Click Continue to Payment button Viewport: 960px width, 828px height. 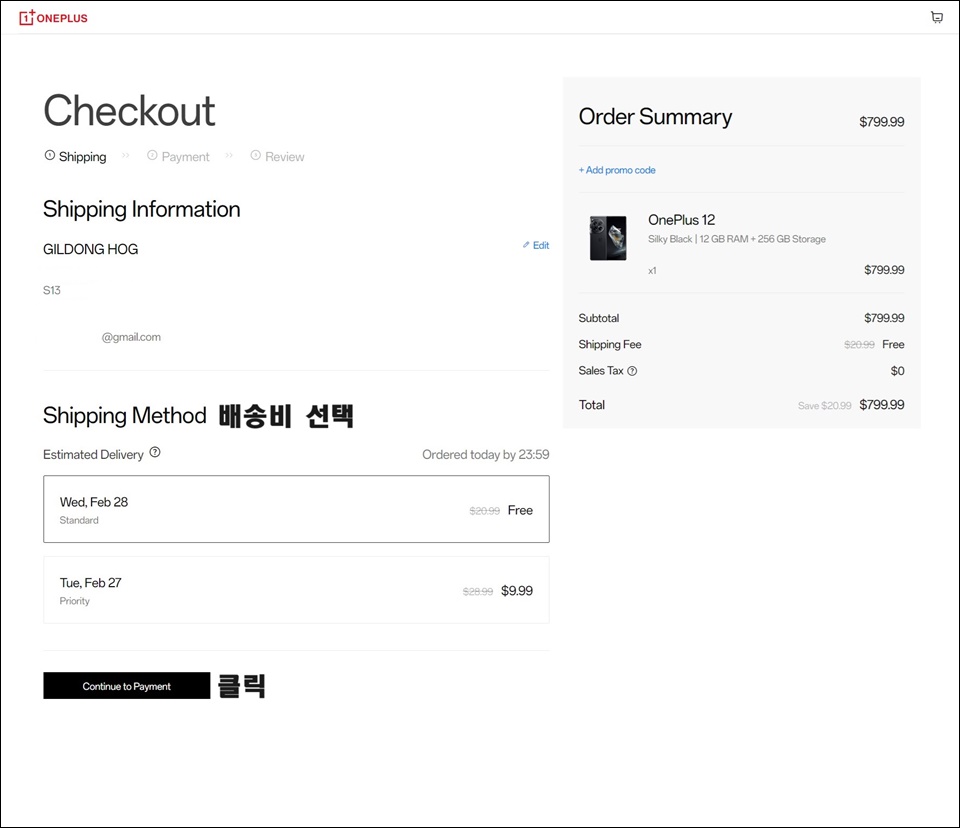click(x=127, y=685)
